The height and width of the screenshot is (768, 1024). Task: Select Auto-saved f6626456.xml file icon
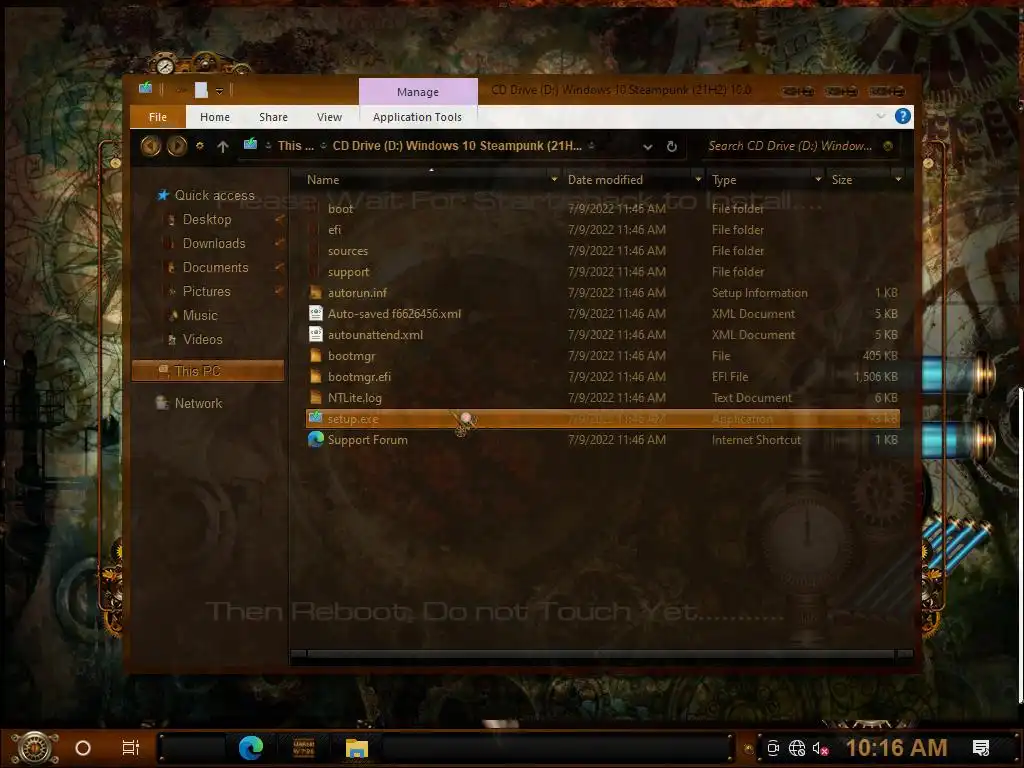coord(316,313)
